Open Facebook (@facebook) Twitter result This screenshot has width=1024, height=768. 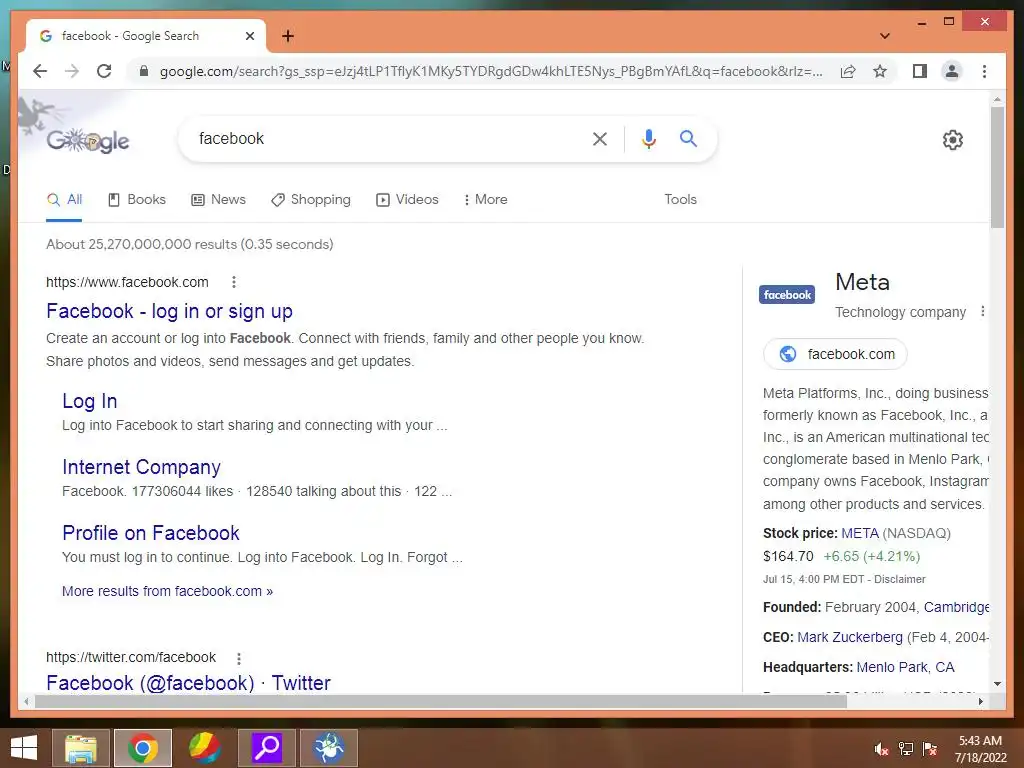tap(188, 683)
